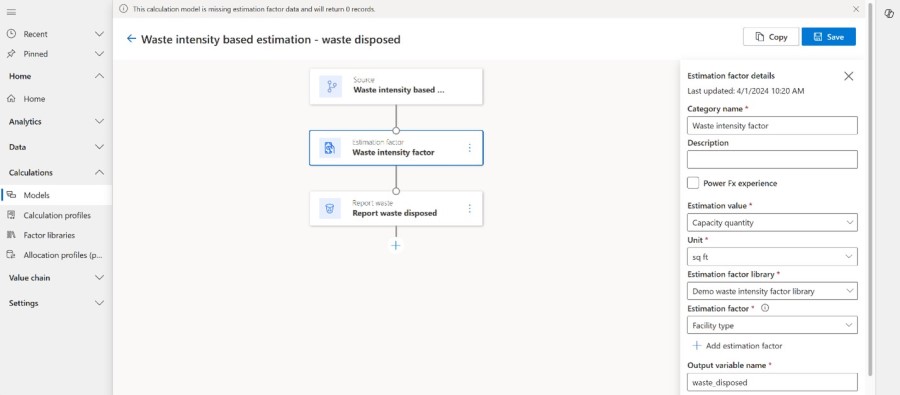The height and width of the screenshot is (395, 900).
Task: Open Copilot icon in top right corner
Action: click(x=889, y=13)
